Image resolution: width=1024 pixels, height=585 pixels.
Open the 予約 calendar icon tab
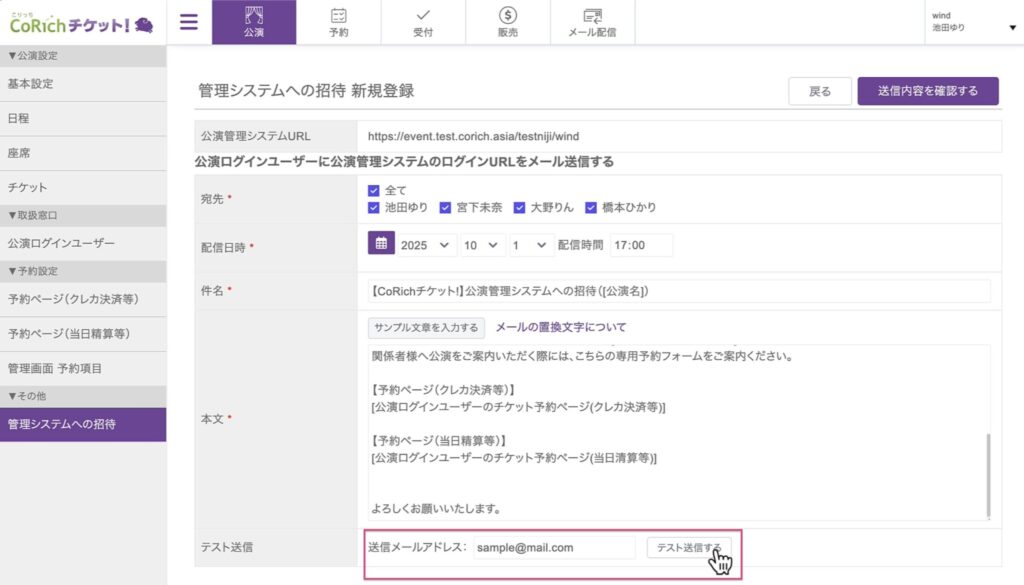pos(339,22)
